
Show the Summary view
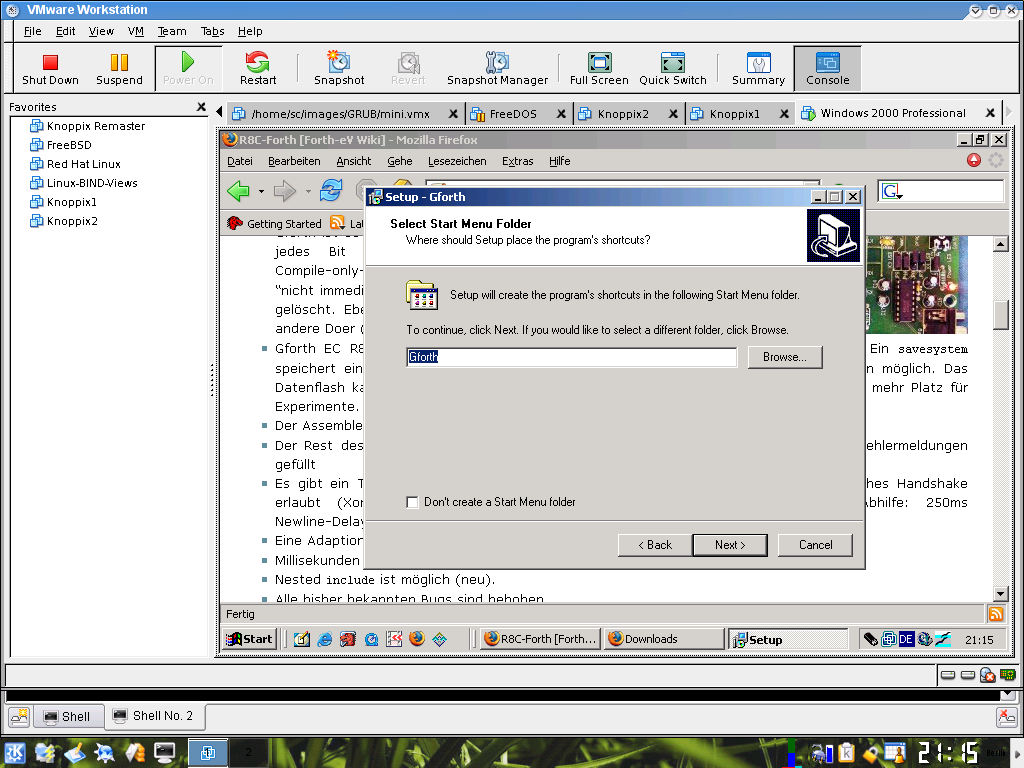click(758, 69)
